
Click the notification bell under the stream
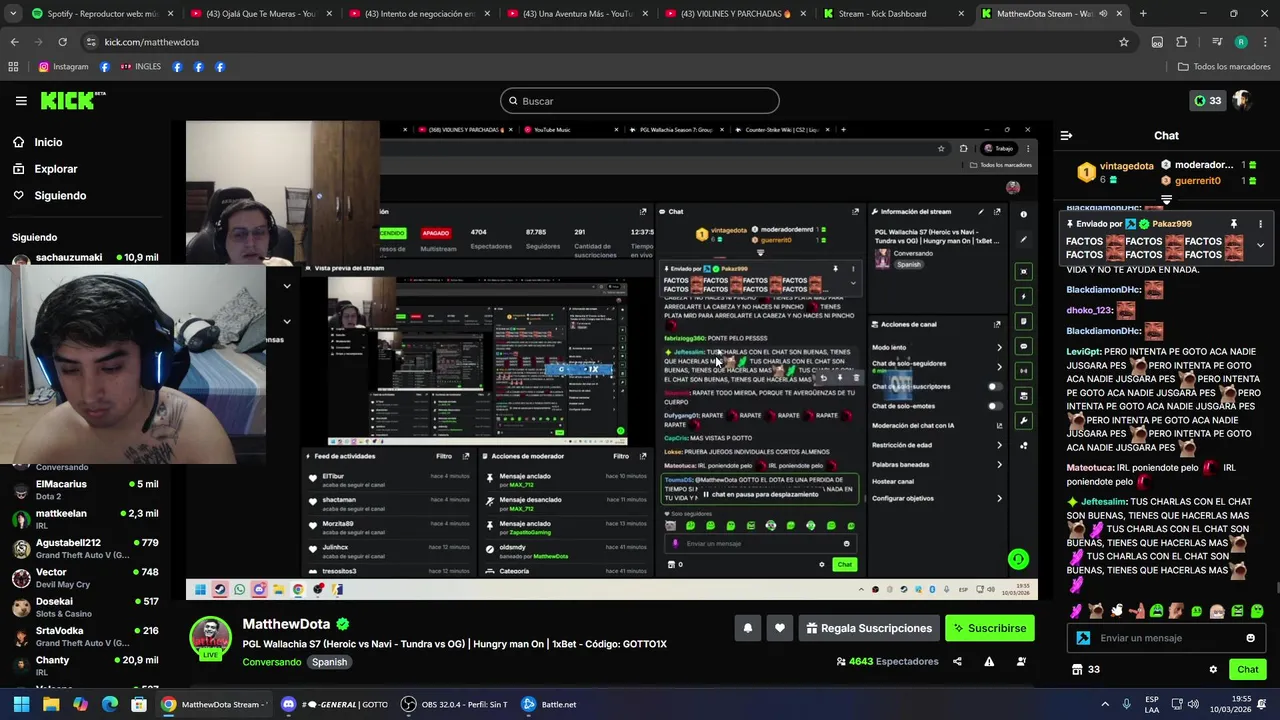[747, 628]
